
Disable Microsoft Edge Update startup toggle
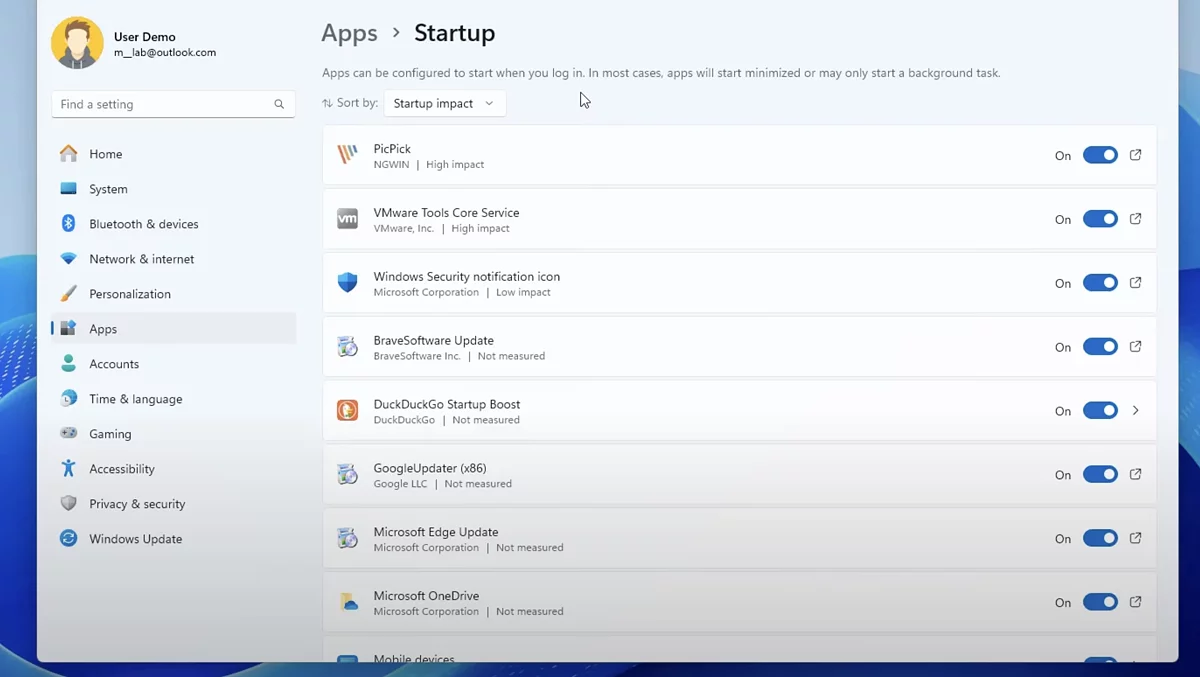[x=1100, y=538]
